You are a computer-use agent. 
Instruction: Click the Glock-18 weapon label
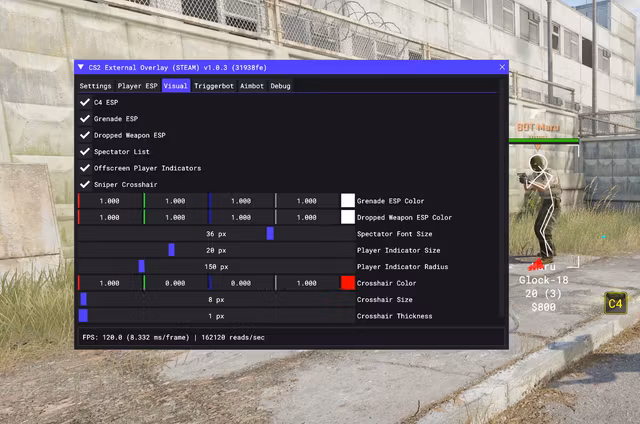(x=543, y=280)
